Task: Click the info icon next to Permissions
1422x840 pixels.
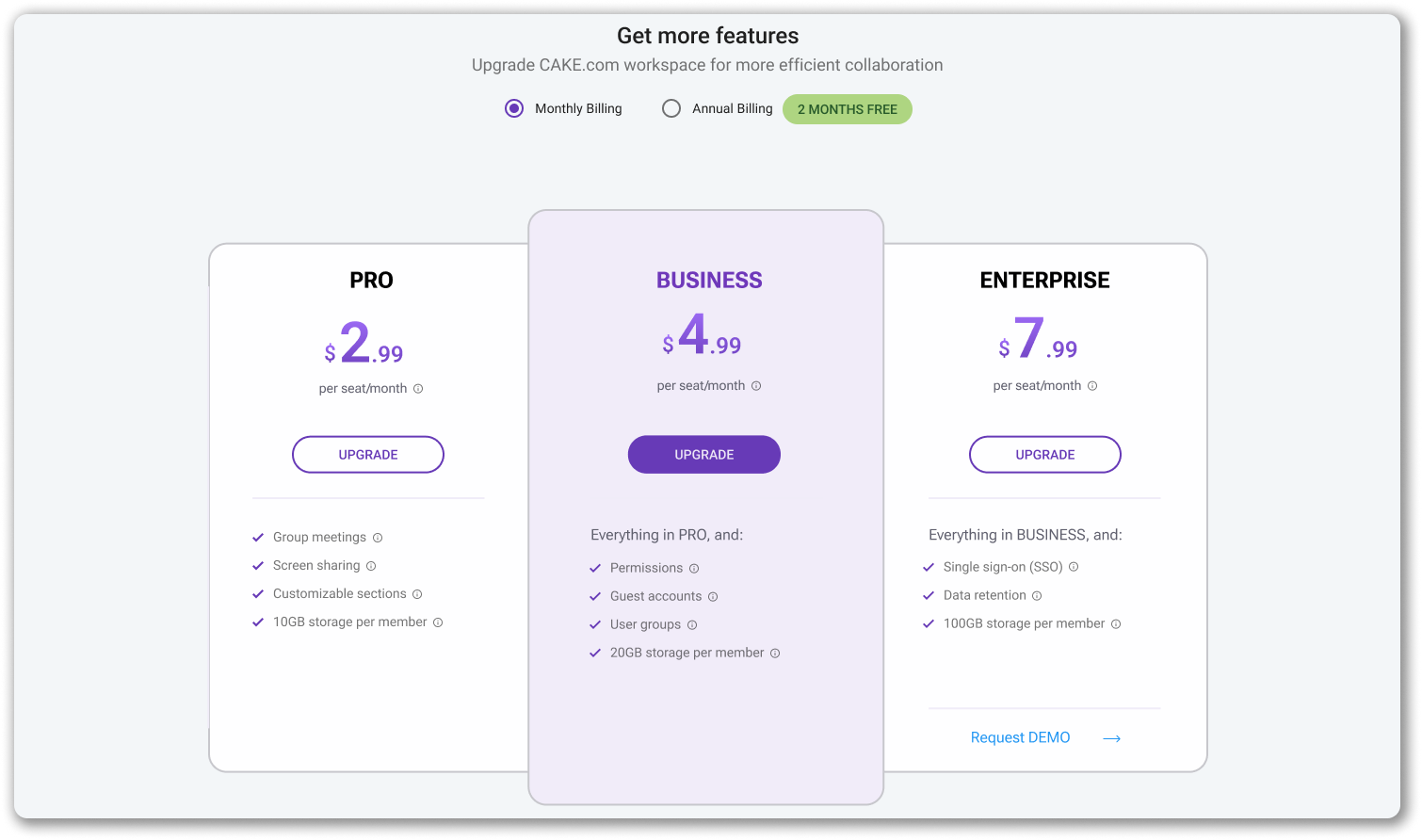Action: click(x=694, y=568)
